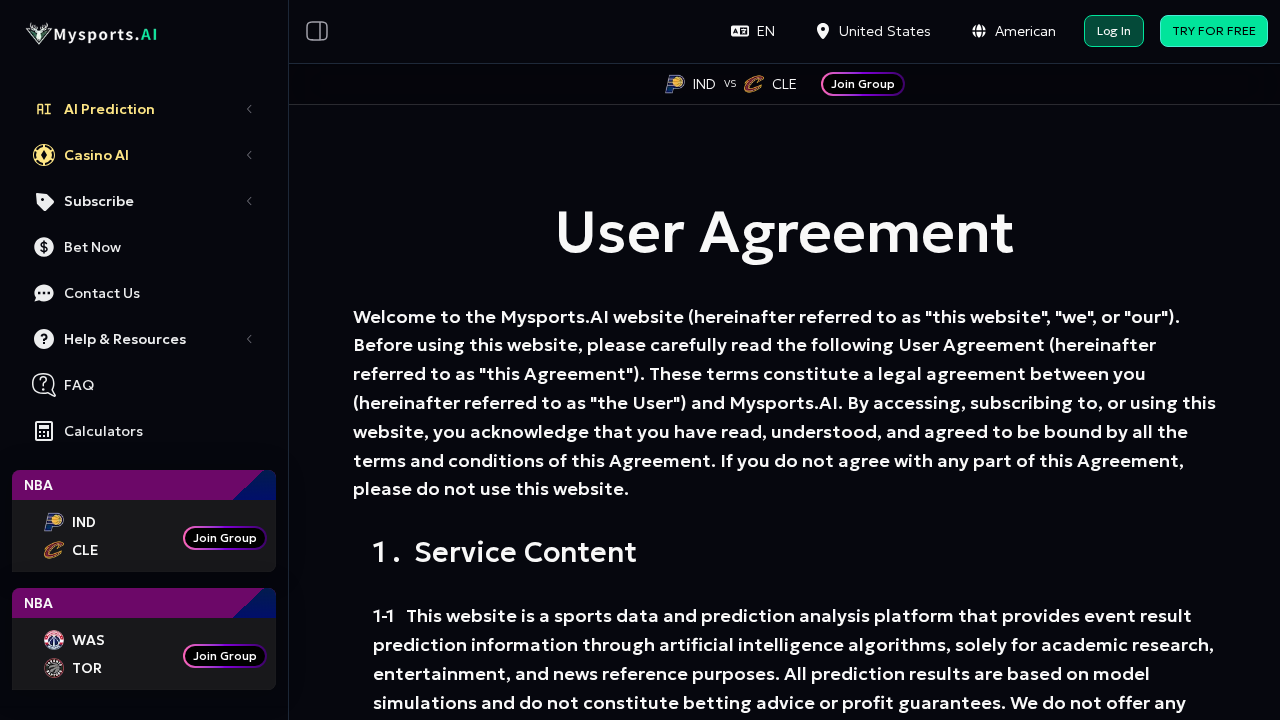
Task: Toggle the sidebar collapse control
Action: (x=317, y=31)
